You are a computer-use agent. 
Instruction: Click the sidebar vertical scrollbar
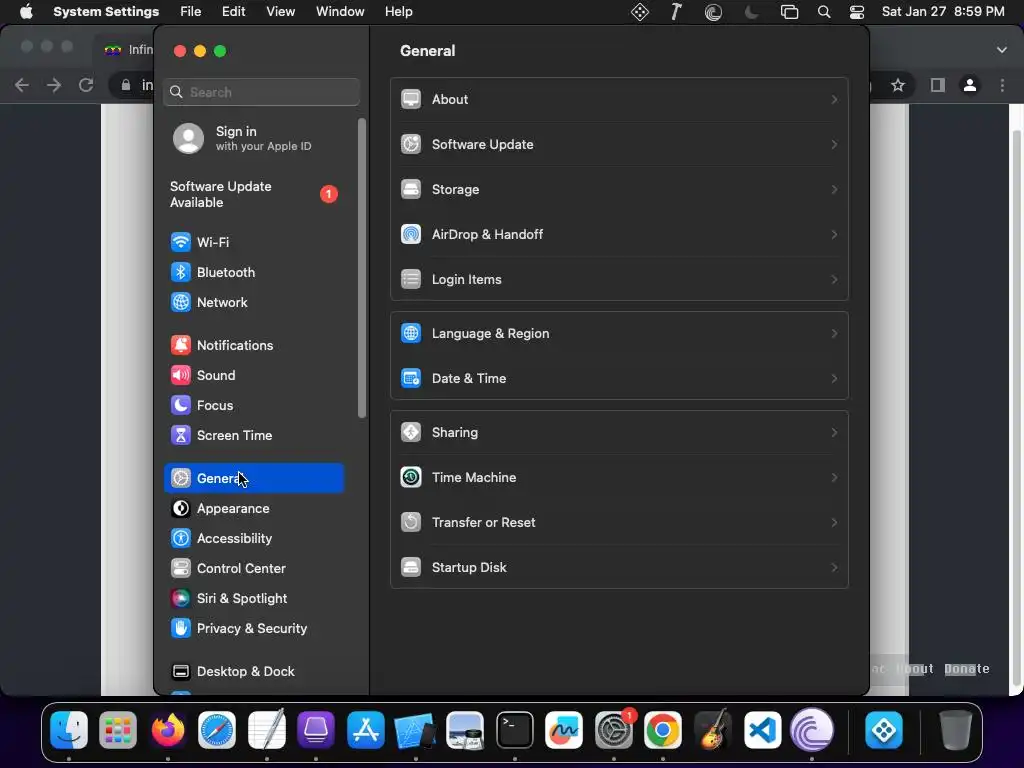tap(362, 268)
